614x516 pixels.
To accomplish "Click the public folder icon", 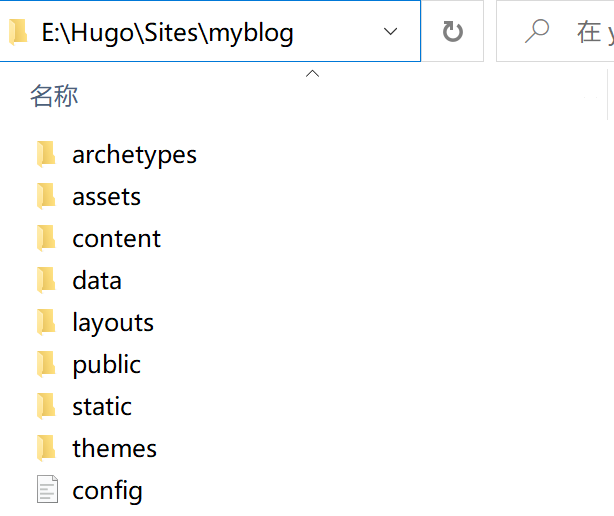I will (46, 364).
